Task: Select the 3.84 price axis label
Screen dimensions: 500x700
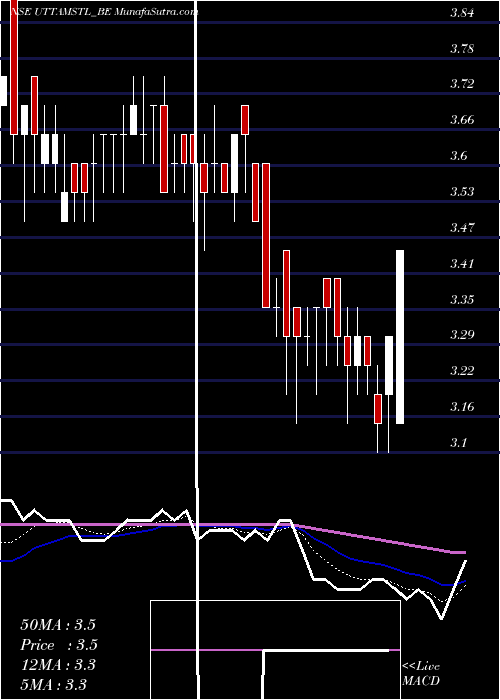Action: 462,12
